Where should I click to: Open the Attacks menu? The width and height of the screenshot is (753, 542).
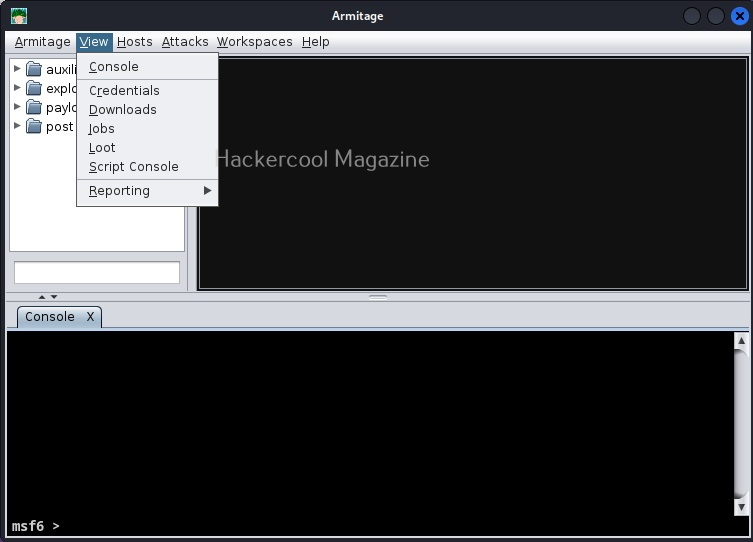pos(185,42)
